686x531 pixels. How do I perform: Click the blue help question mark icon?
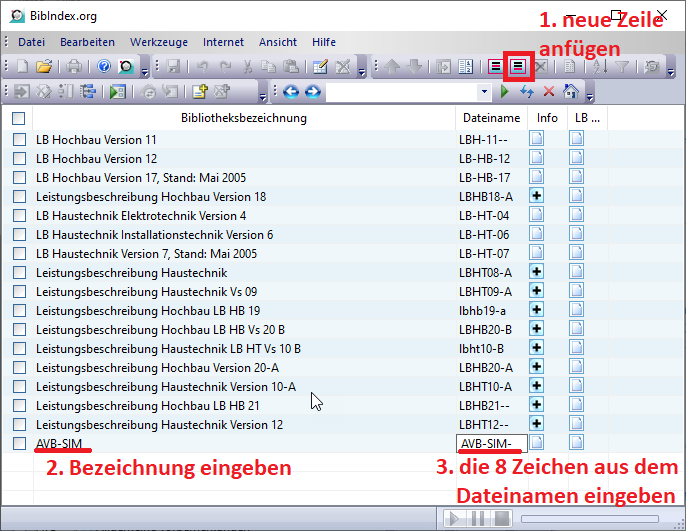(104, 67)
